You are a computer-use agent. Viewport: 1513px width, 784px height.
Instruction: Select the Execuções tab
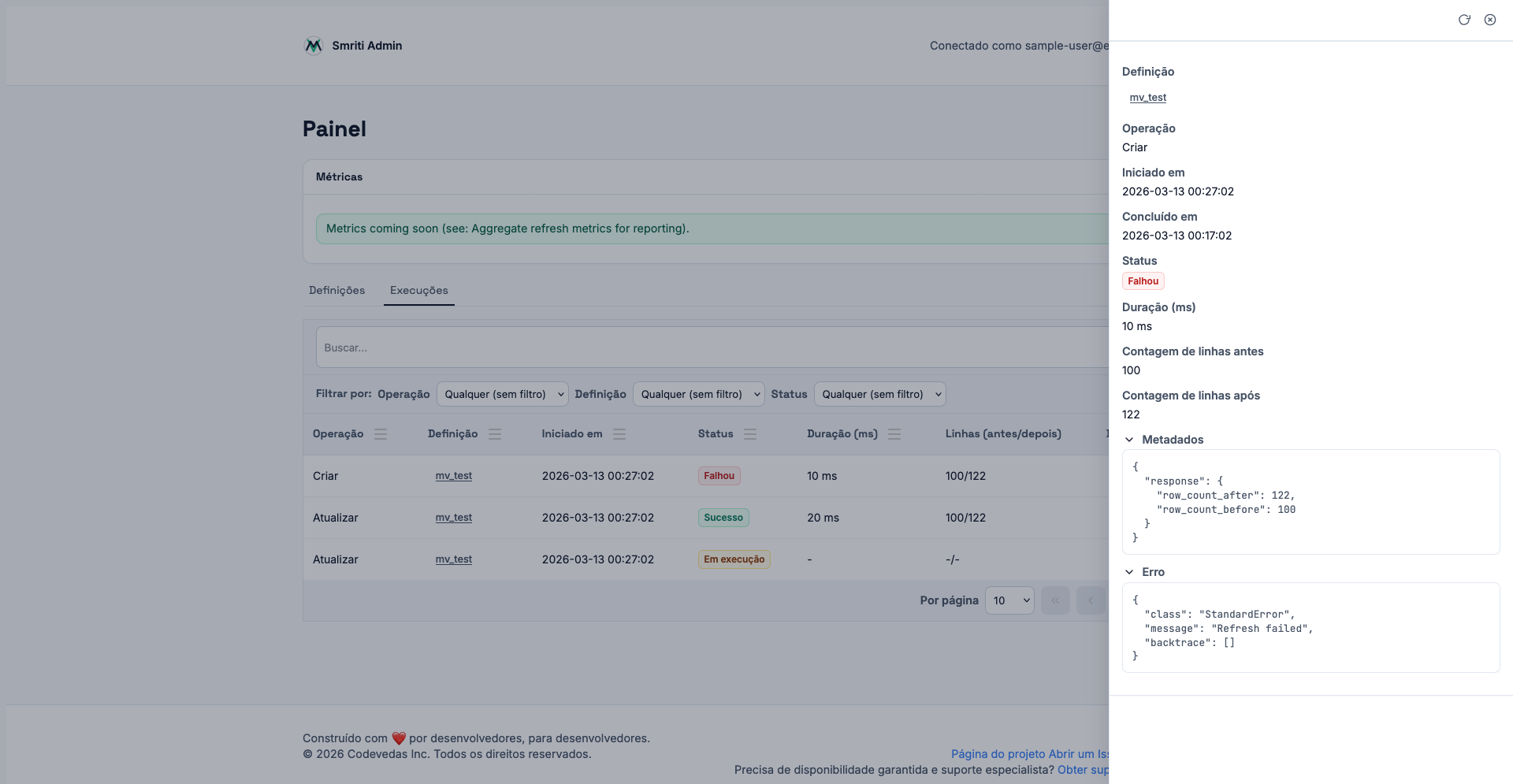(x=418, y=291)
